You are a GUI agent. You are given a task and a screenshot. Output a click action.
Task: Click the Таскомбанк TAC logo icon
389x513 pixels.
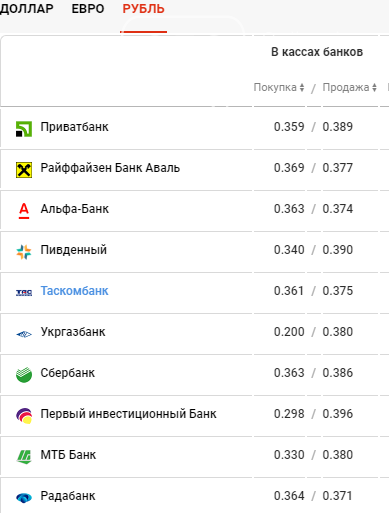pyautogui.click(x=24, y=293)
